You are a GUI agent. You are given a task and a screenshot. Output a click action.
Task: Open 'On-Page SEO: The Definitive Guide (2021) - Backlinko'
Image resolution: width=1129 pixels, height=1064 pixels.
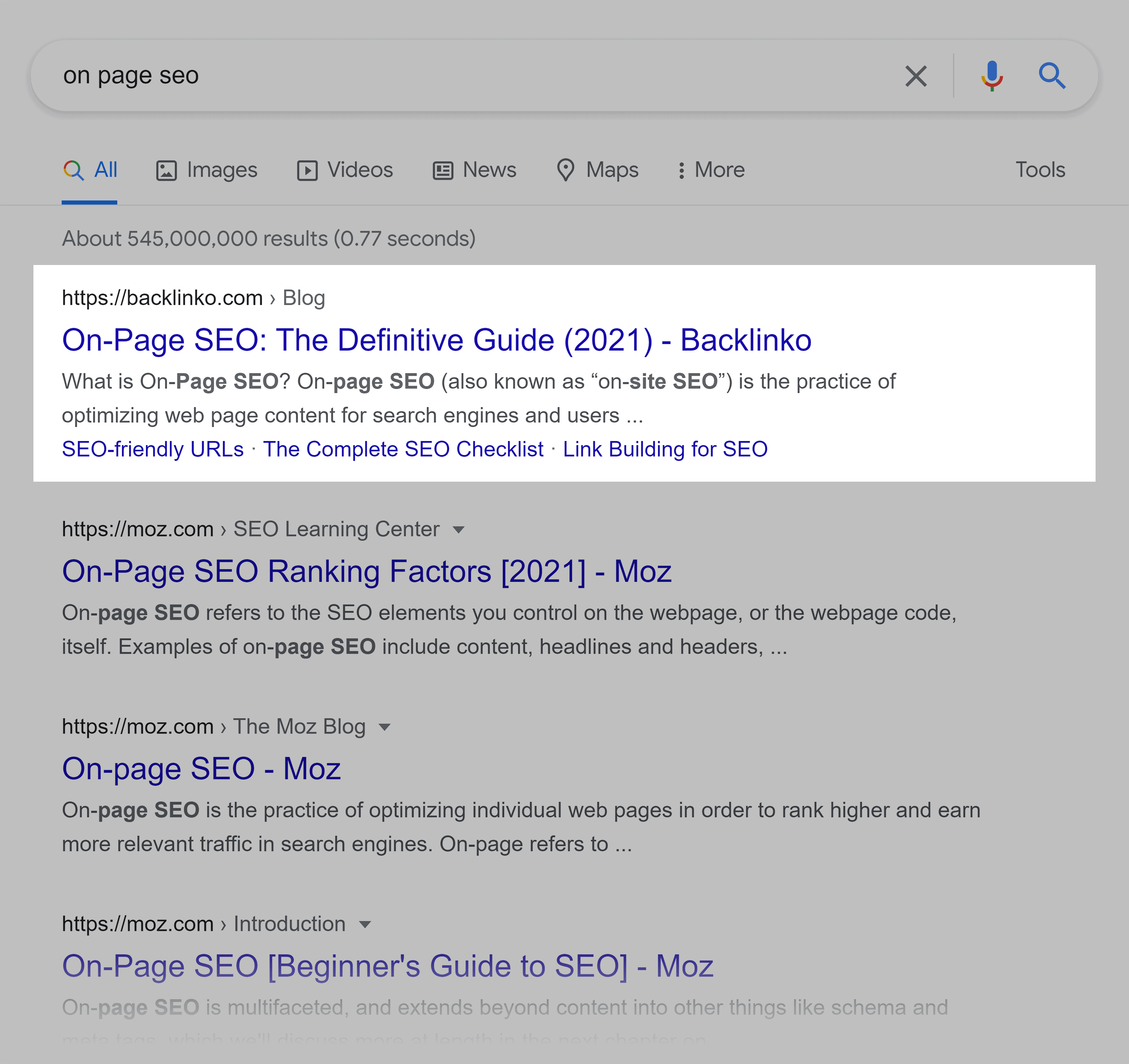[437, 340]
